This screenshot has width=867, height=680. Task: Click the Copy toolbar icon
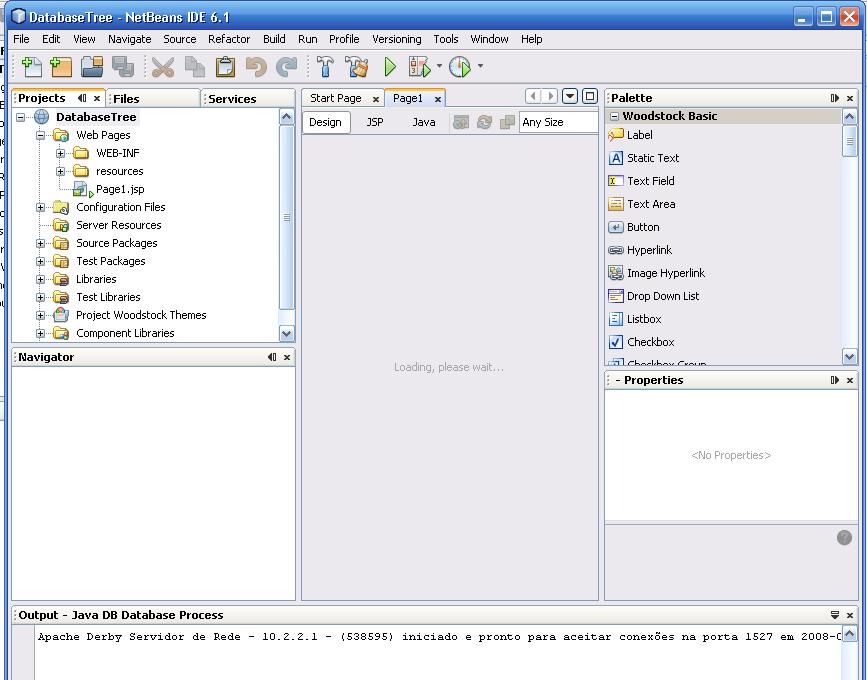click(x=194, y=67)
